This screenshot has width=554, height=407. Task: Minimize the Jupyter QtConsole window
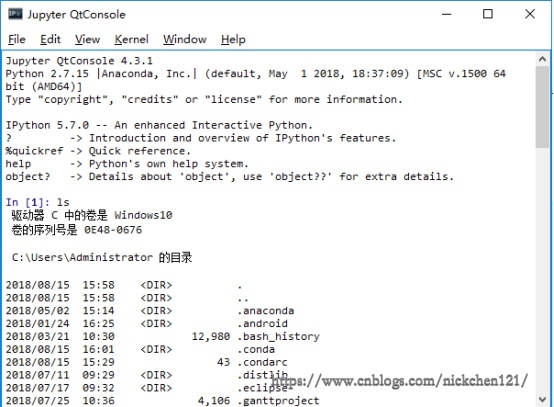447,14
